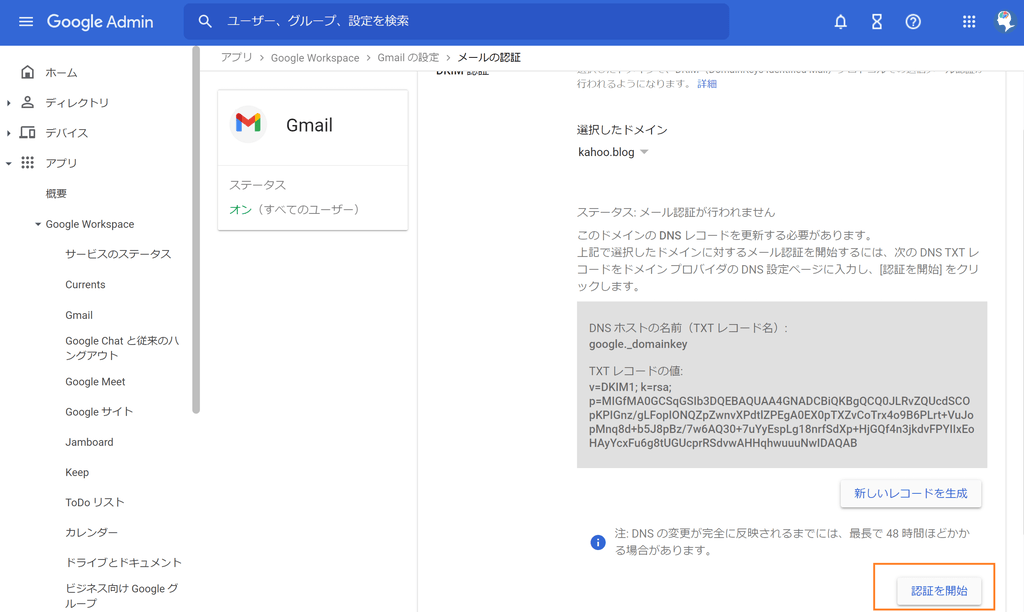Open Keep in the sidebar

click(x=77, y=472)
